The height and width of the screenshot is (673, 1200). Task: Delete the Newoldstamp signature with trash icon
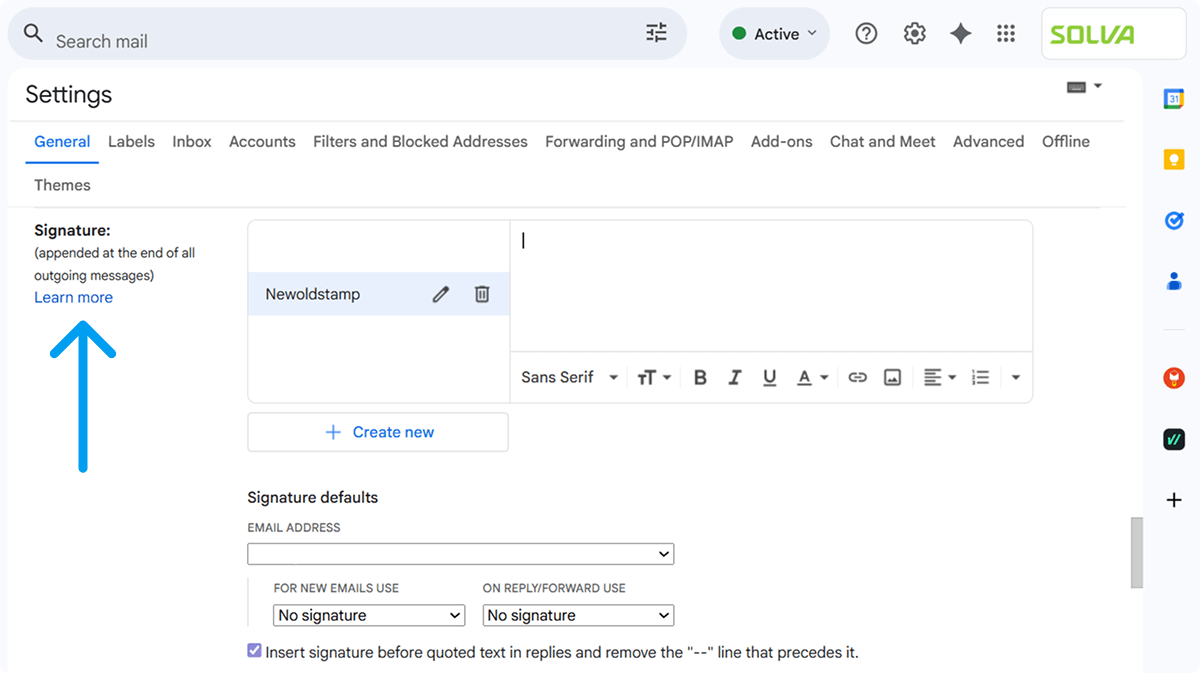pos(482,294)
